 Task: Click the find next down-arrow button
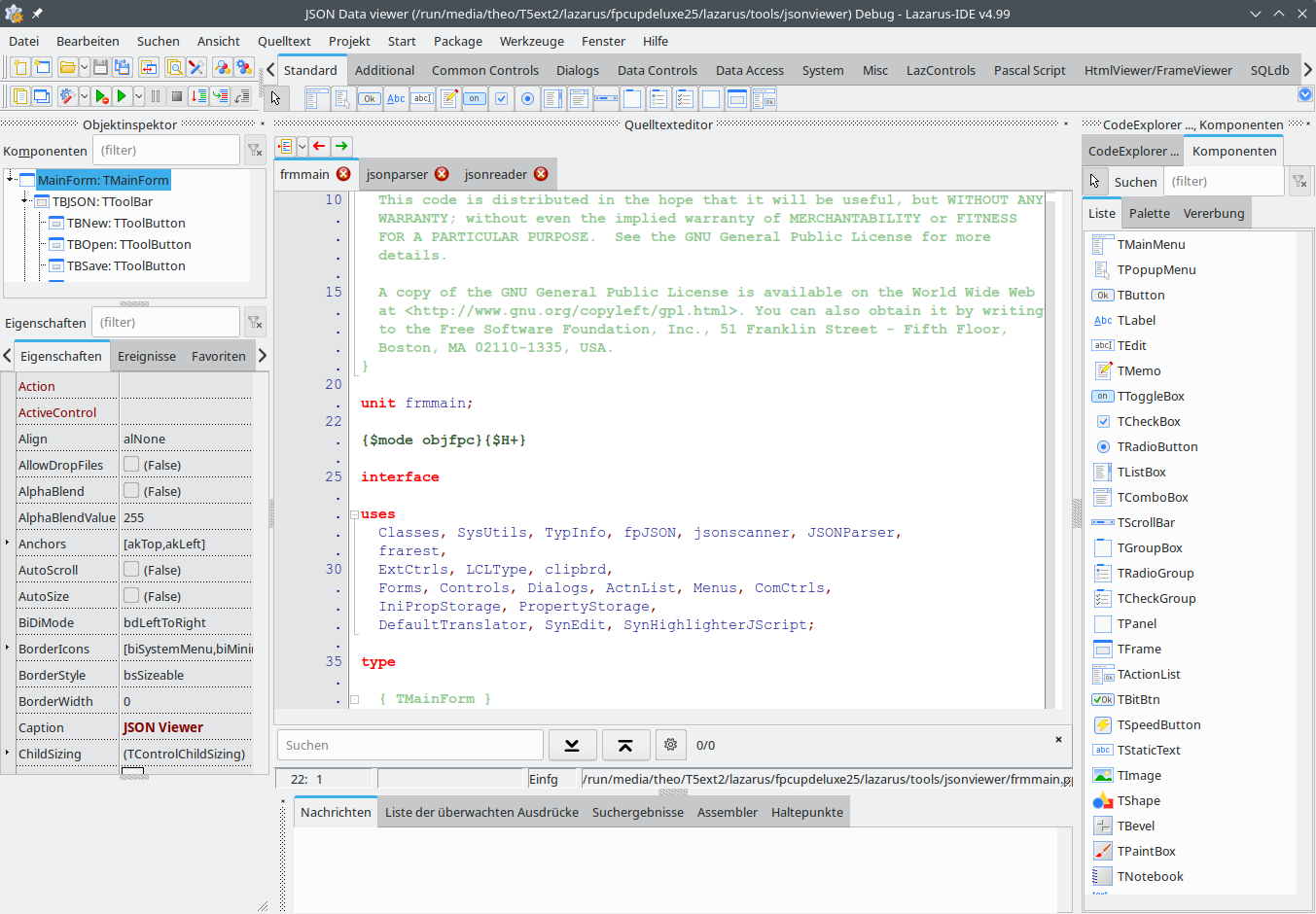click(x=572, y=745)
